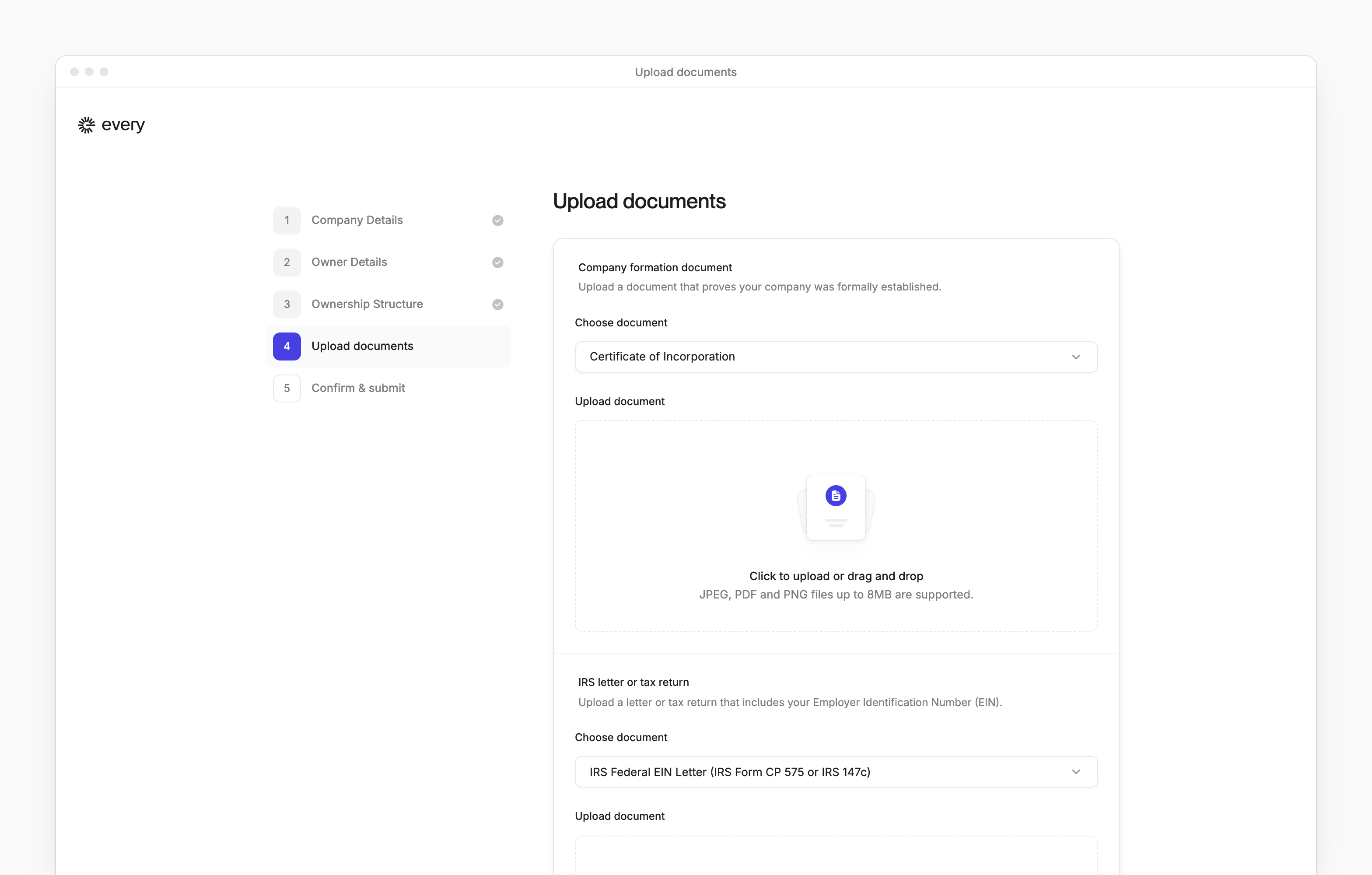Click the Ownership Structure completed checkmark
The height and width of the screenshot is (875, 1372).
pos(497,304)
